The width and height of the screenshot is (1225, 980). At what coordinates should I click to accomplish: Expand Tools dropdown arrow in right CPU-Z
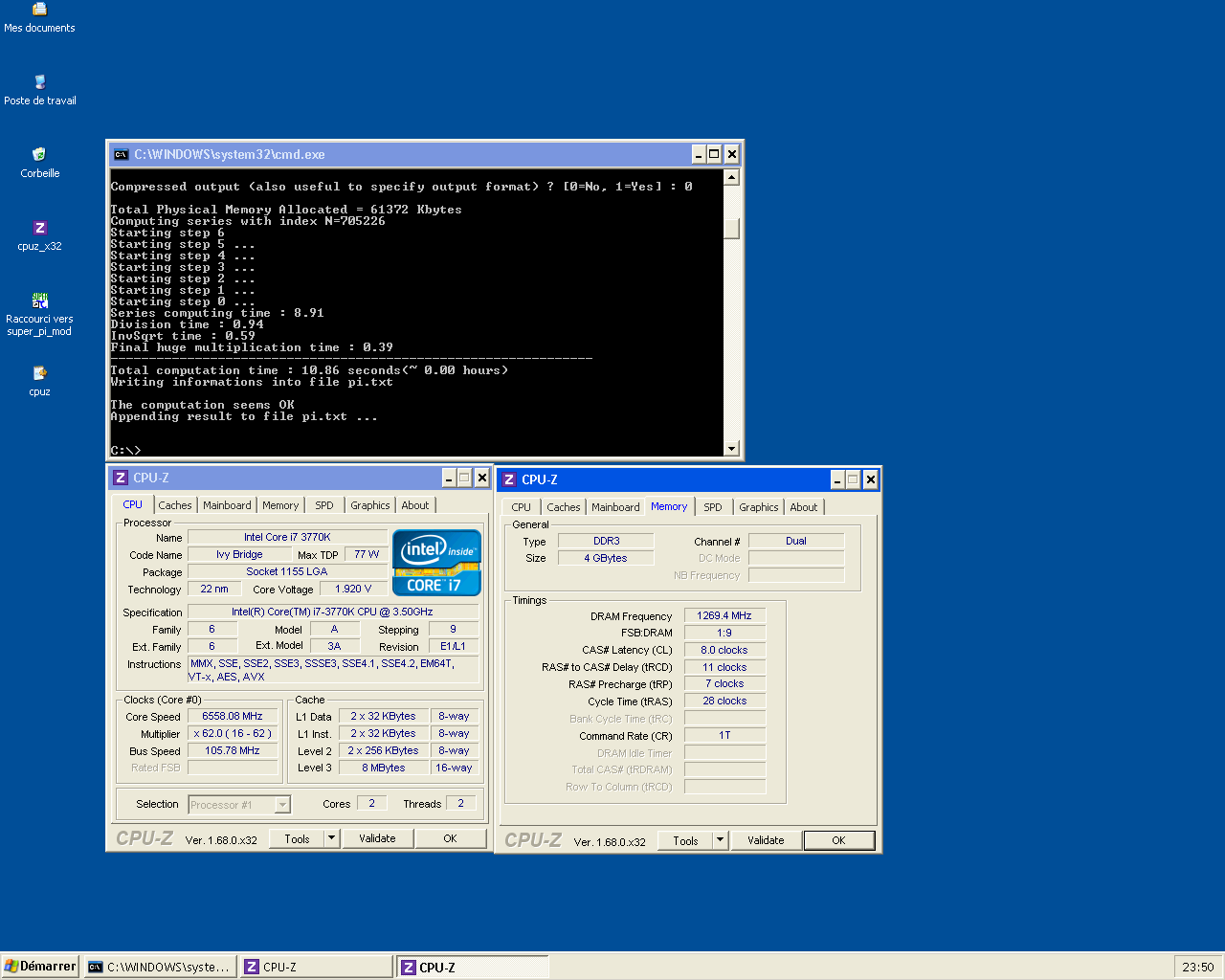click(721, 840)
